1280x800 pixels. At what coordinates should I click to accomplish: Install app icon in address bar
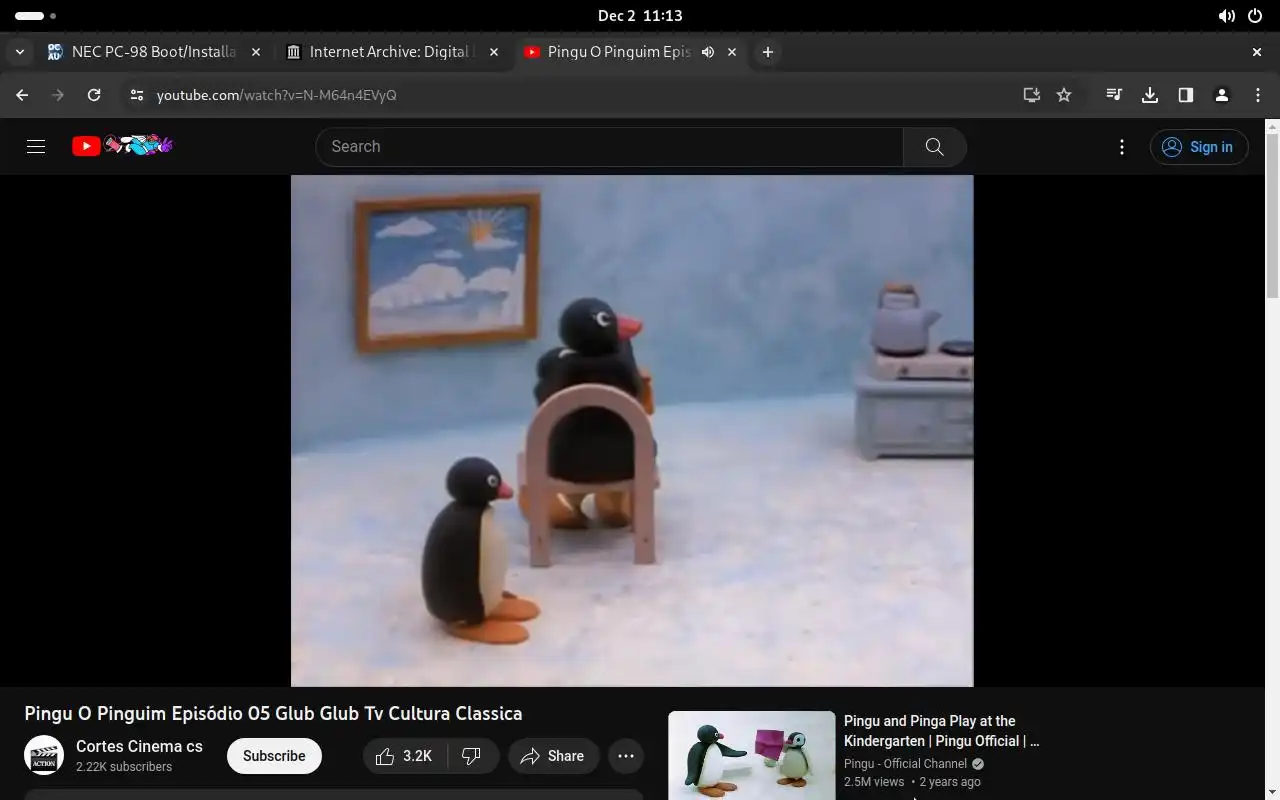[x=1031, y=95]
